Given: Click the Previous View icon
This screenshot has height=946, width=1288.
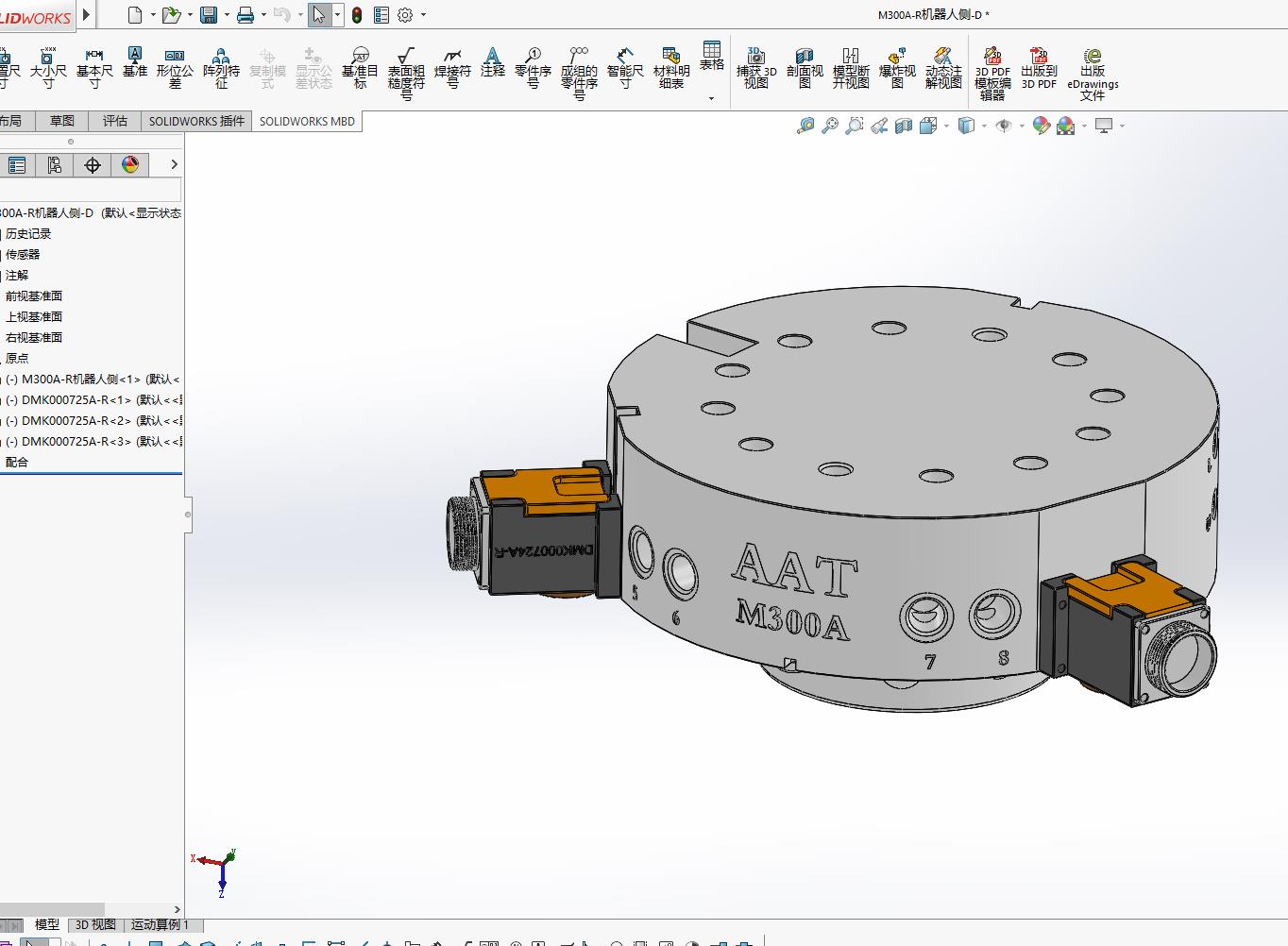Looking at the screenshot, I should [879, 126].
